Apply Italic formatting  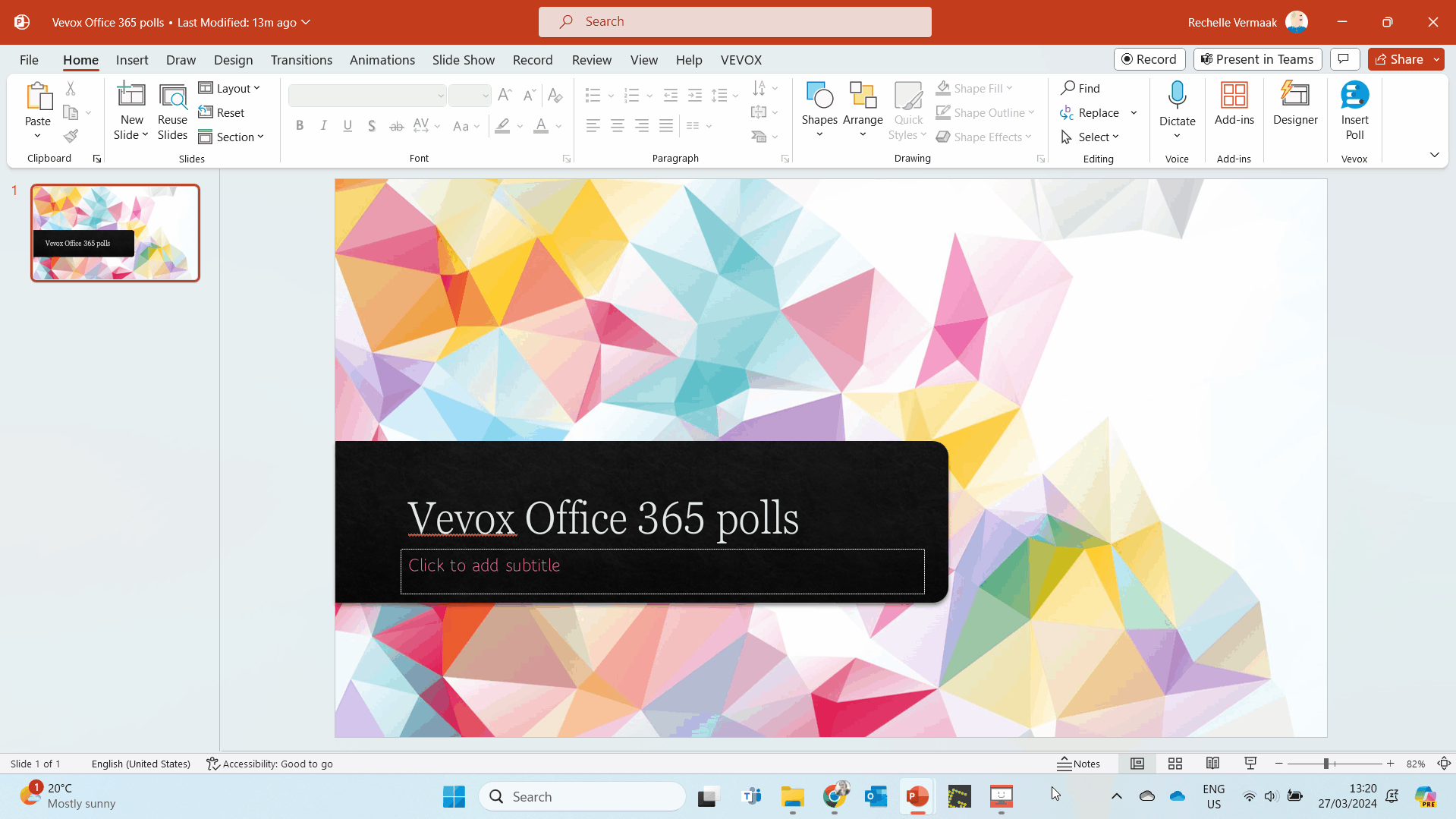pos(323,126)
